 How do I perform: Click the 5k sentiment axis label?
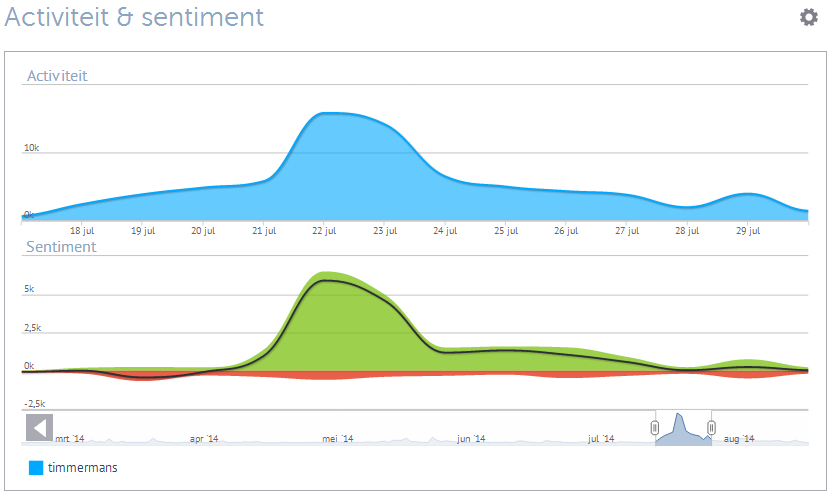click(29, 289)
